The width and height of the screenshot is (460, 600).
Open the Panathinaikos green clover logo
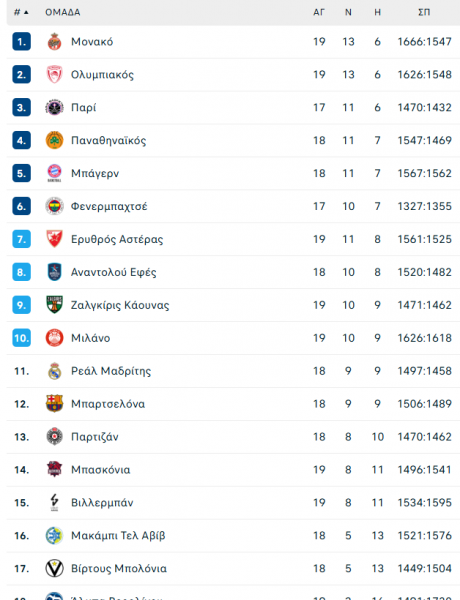[54, 140]
